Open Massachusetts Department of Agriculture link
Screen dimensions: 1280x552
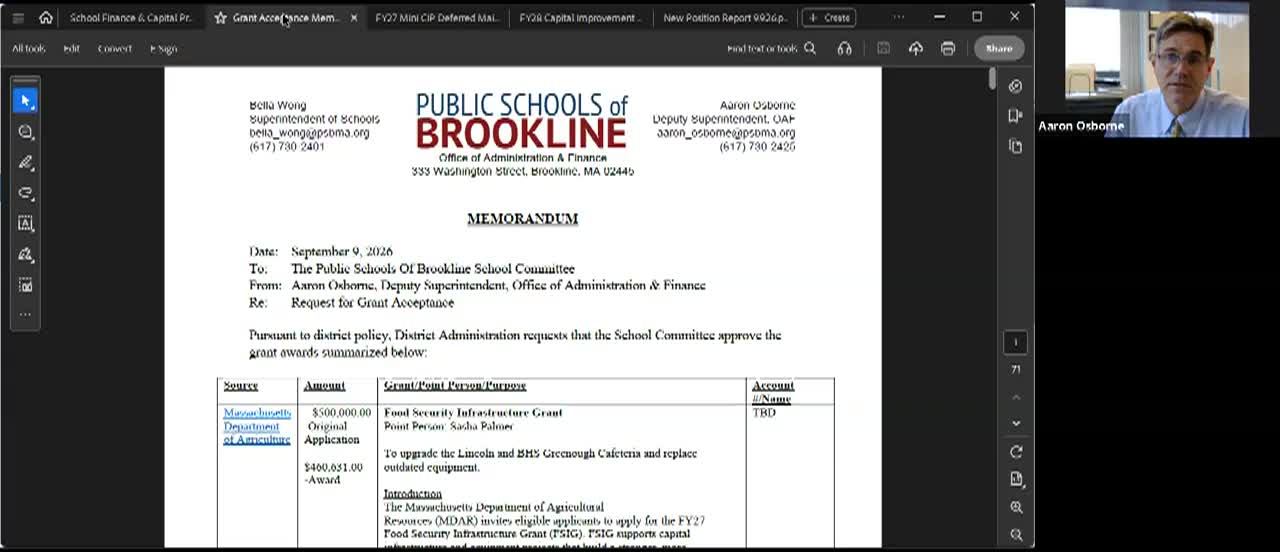point(257,426)
